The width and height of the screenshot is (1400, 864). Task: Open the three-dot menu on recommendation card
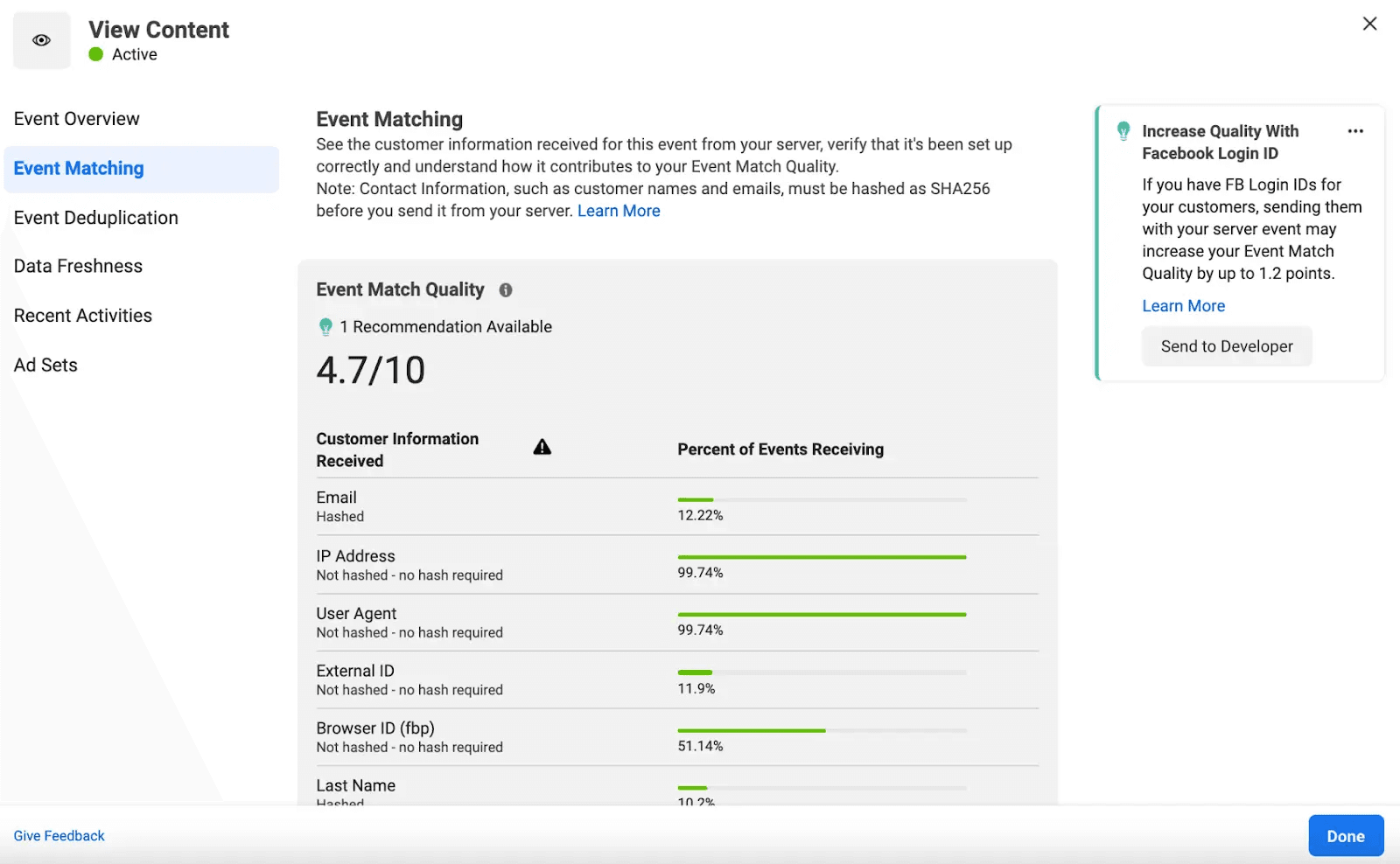tap(1355, 131)
